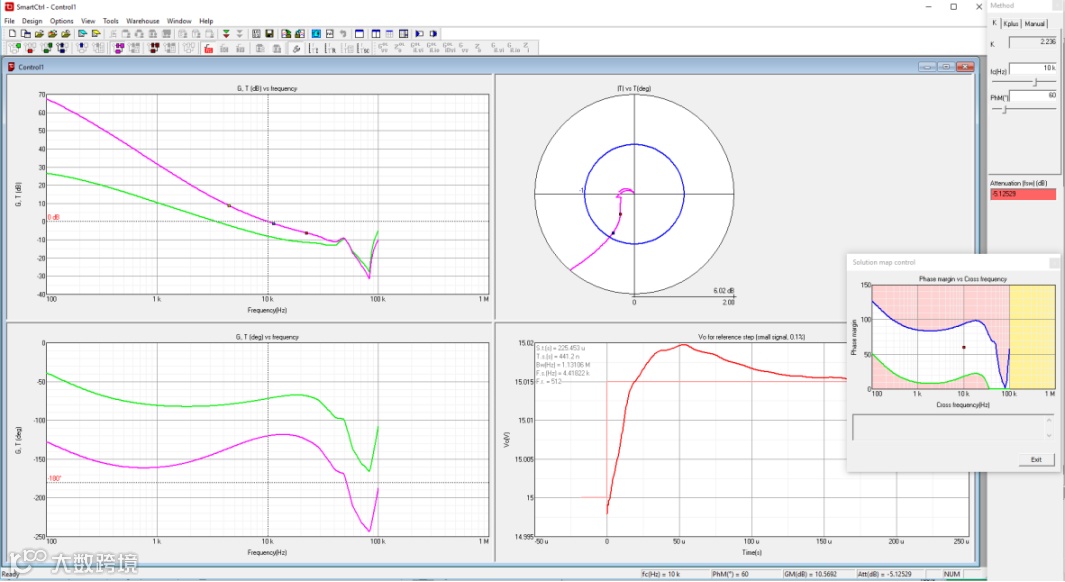
Task: Click the Zi impedance transfer function icon
Action: (526, 48)
